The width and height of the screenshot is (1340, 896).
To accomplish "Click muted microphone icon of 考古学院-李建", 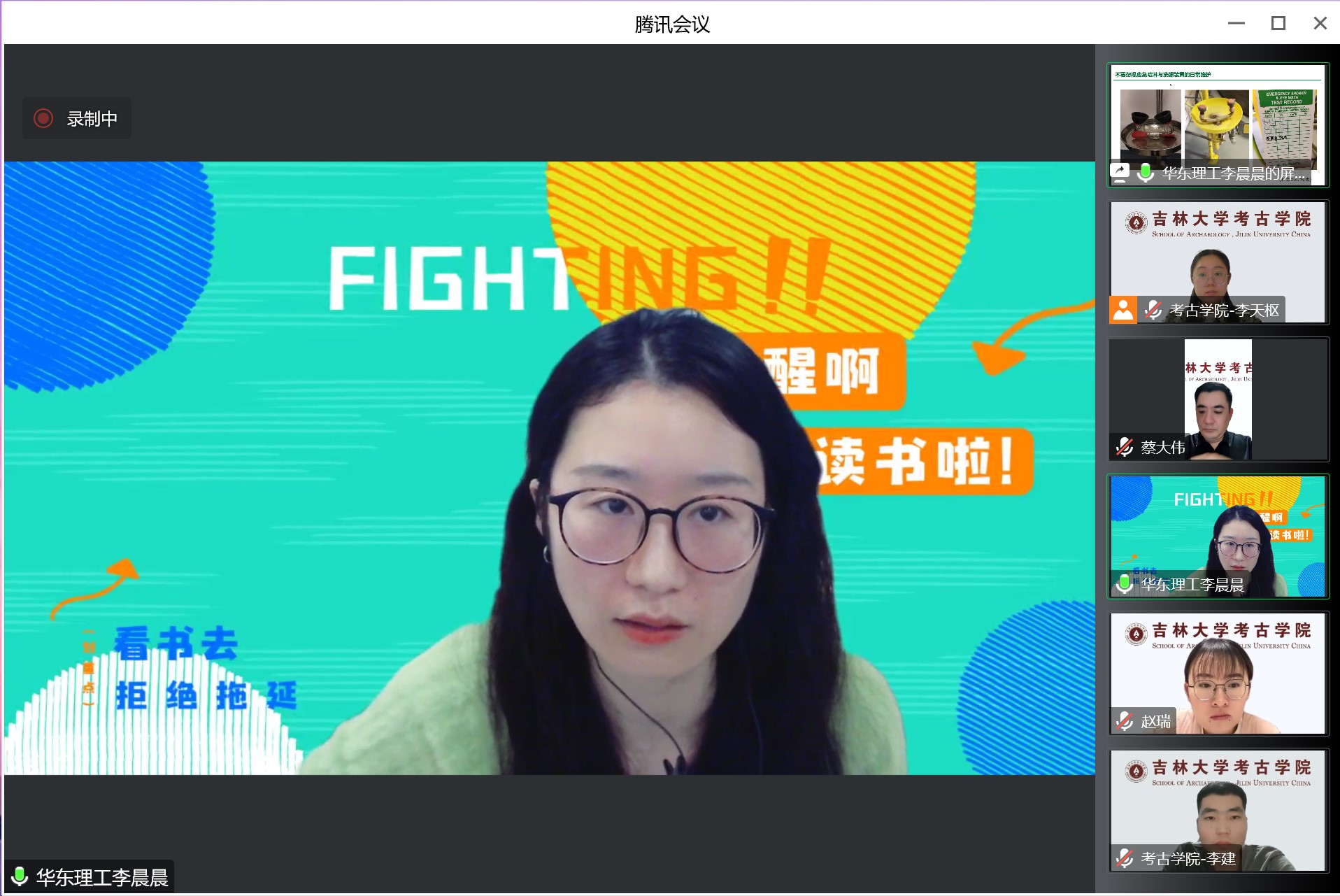I will point(1125,858).
